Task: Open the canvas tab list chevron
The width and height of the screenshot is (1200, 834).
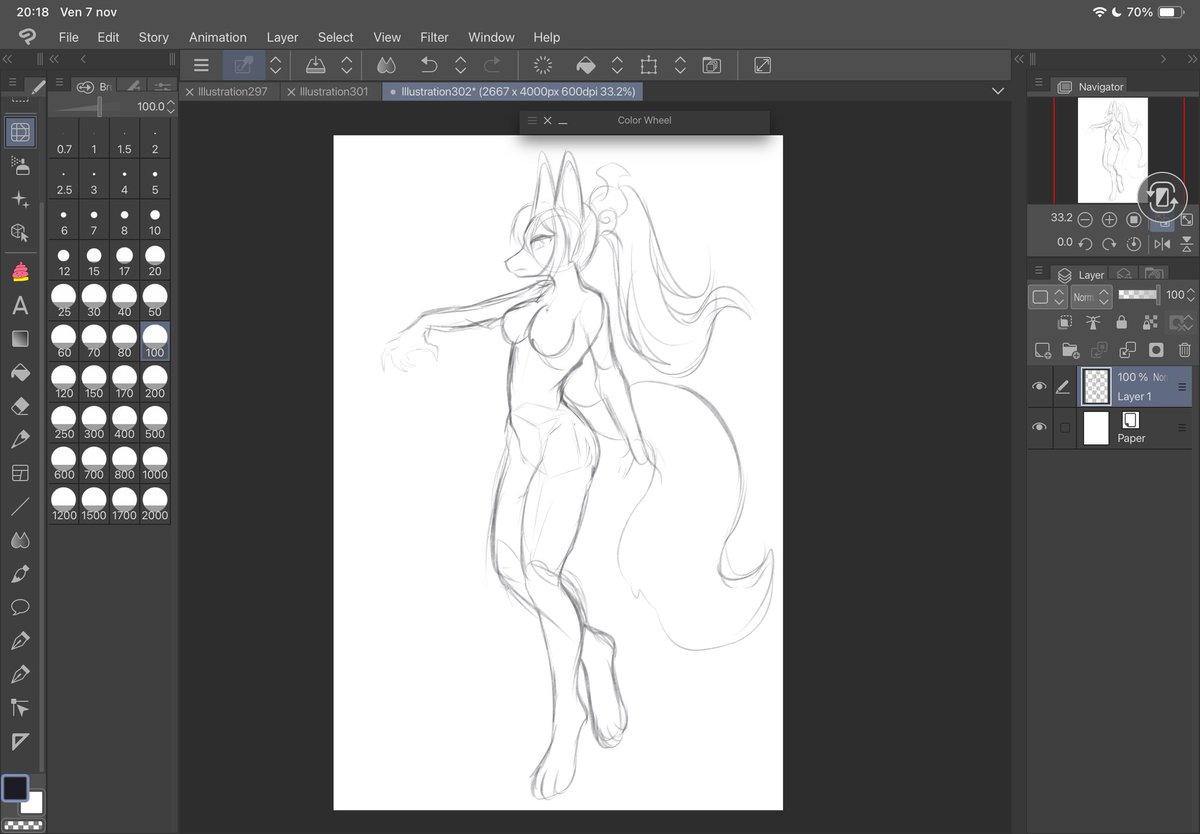Action: (x=997, y=90)
